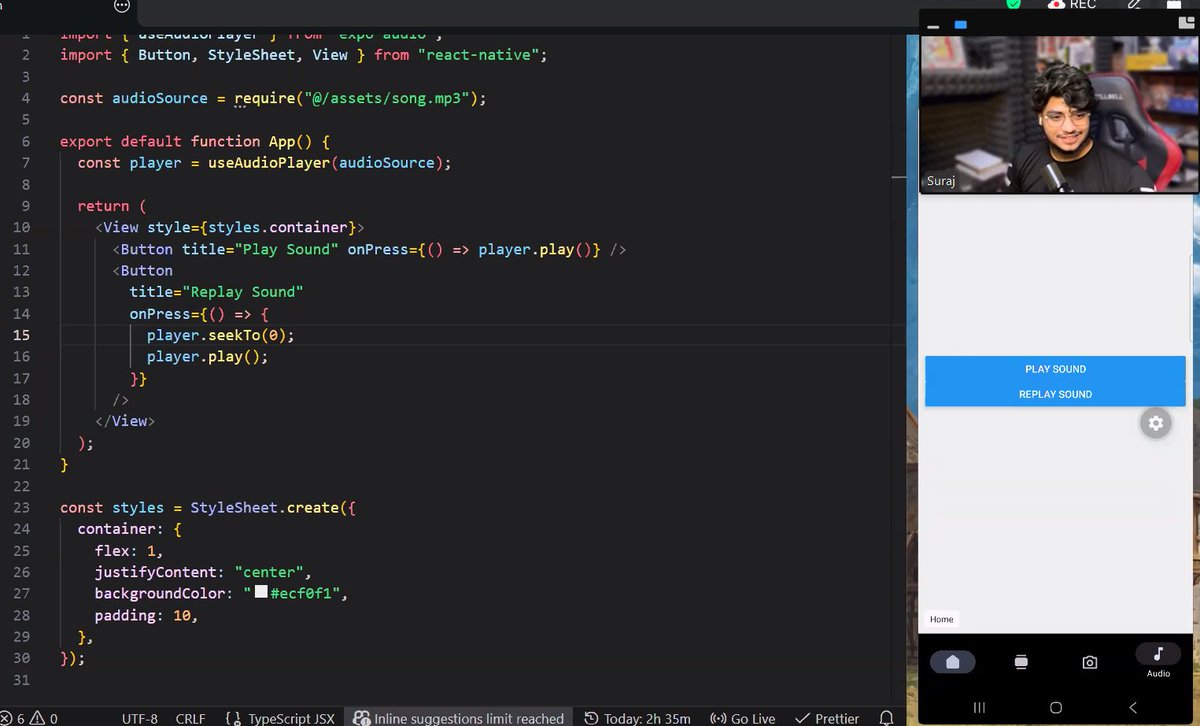Image resolution: width=1200 pixels, height=726 pixels.
Task: Select language mode TypeScript JSX
Action: click(280, 718)
